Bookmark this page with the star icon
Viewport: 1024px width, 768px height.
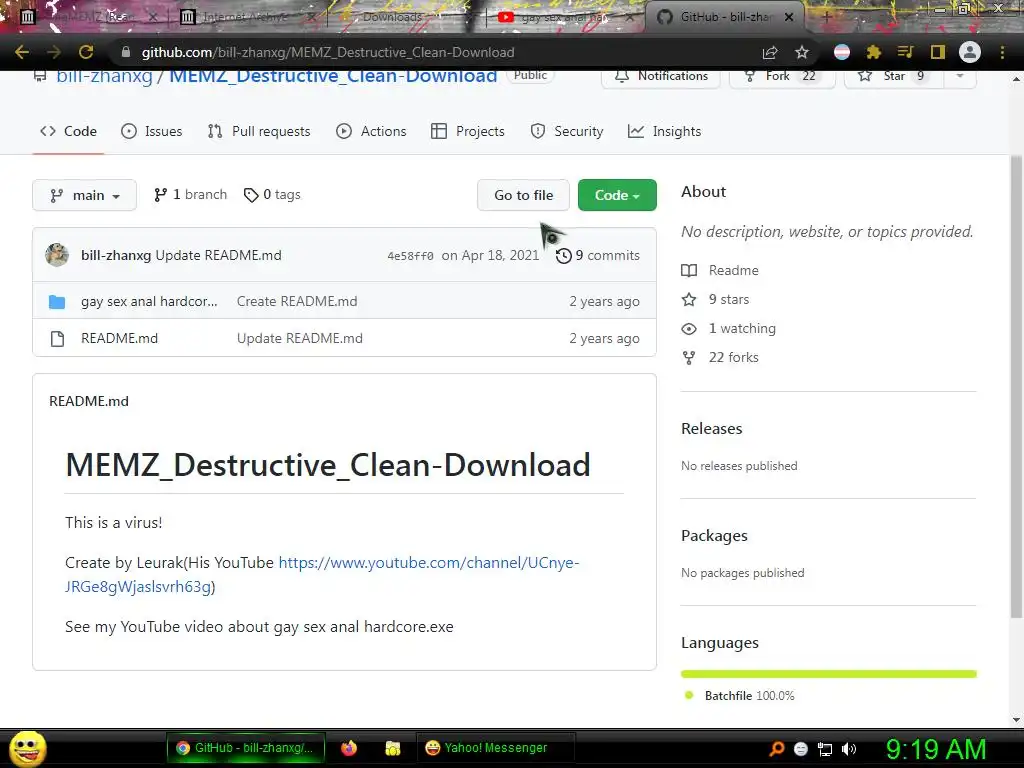point(802,52)
